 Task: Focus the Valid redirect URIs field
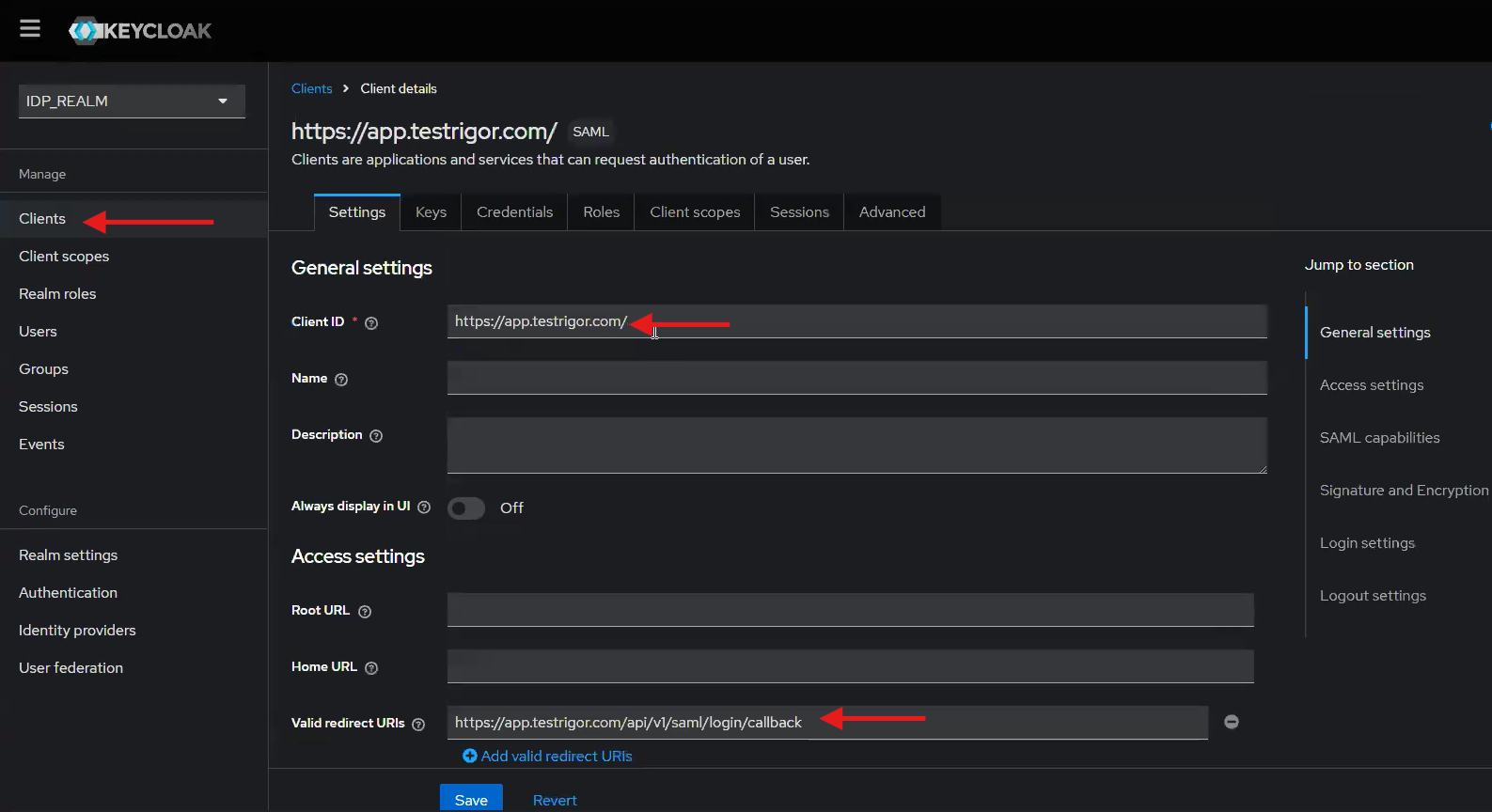pos(827,723)
